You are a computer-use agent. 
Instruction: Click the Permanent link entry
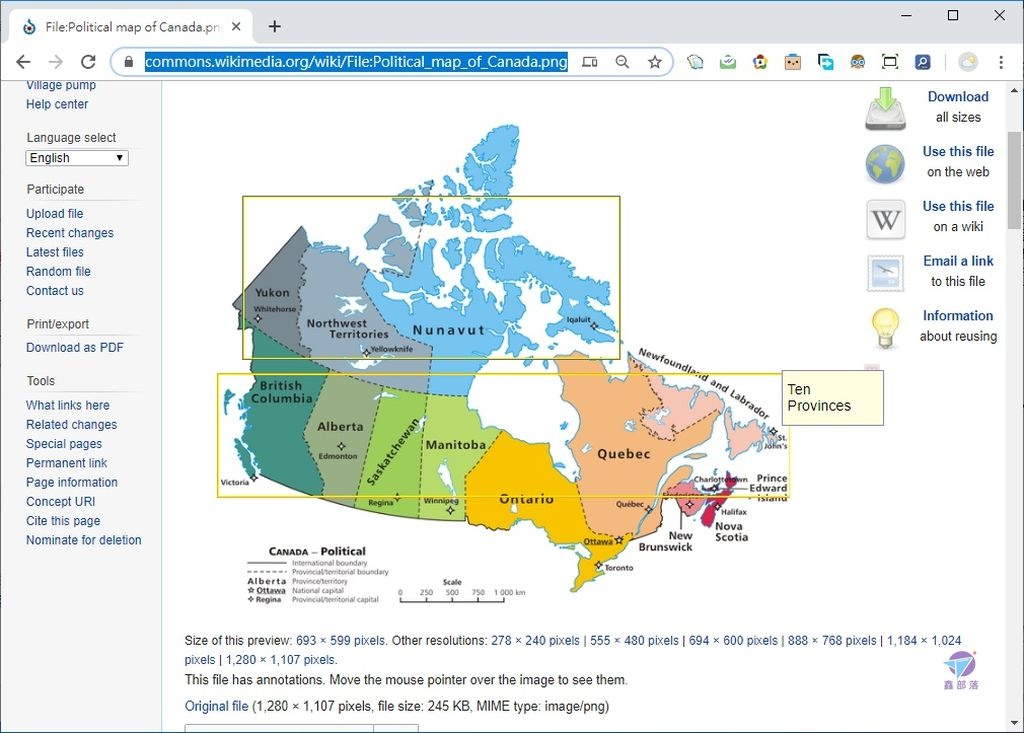[67, 463]
